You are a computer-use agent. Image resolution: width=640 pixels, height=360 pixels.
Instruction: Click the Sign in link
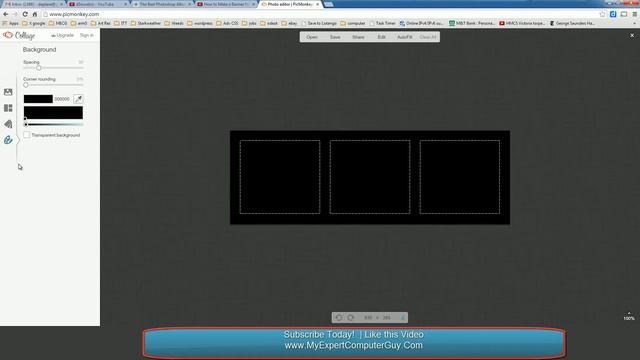pyautogui.click(x=87, y=36)
